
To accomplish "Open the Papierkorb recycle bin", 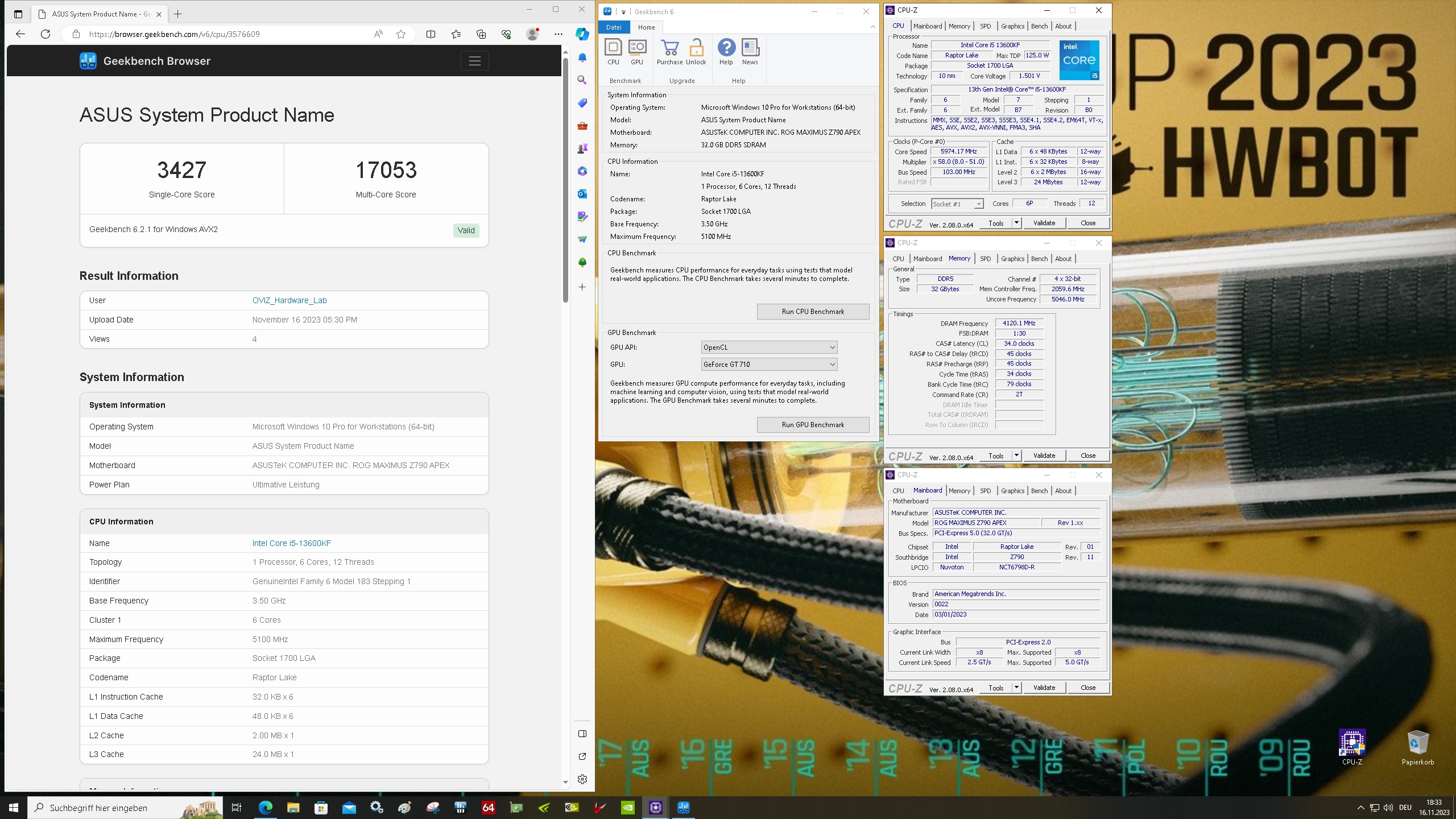I will [x=1418, y=747].
